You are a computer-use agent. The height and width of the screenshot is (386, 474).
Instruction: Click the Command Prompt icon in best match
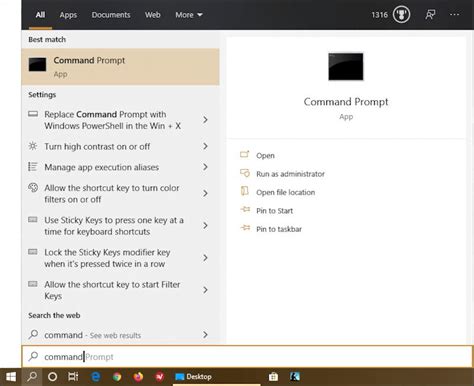tap(37, 64)
